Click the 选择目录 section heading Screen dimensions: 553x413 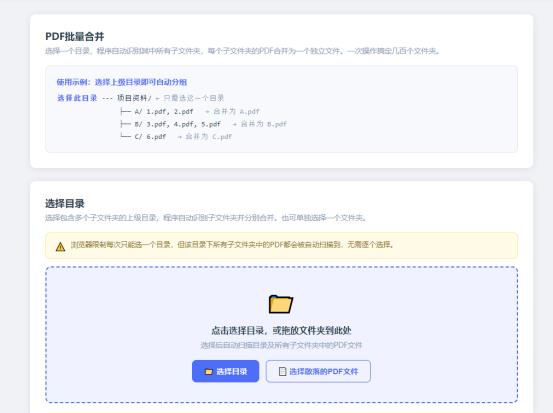point(65,203)
